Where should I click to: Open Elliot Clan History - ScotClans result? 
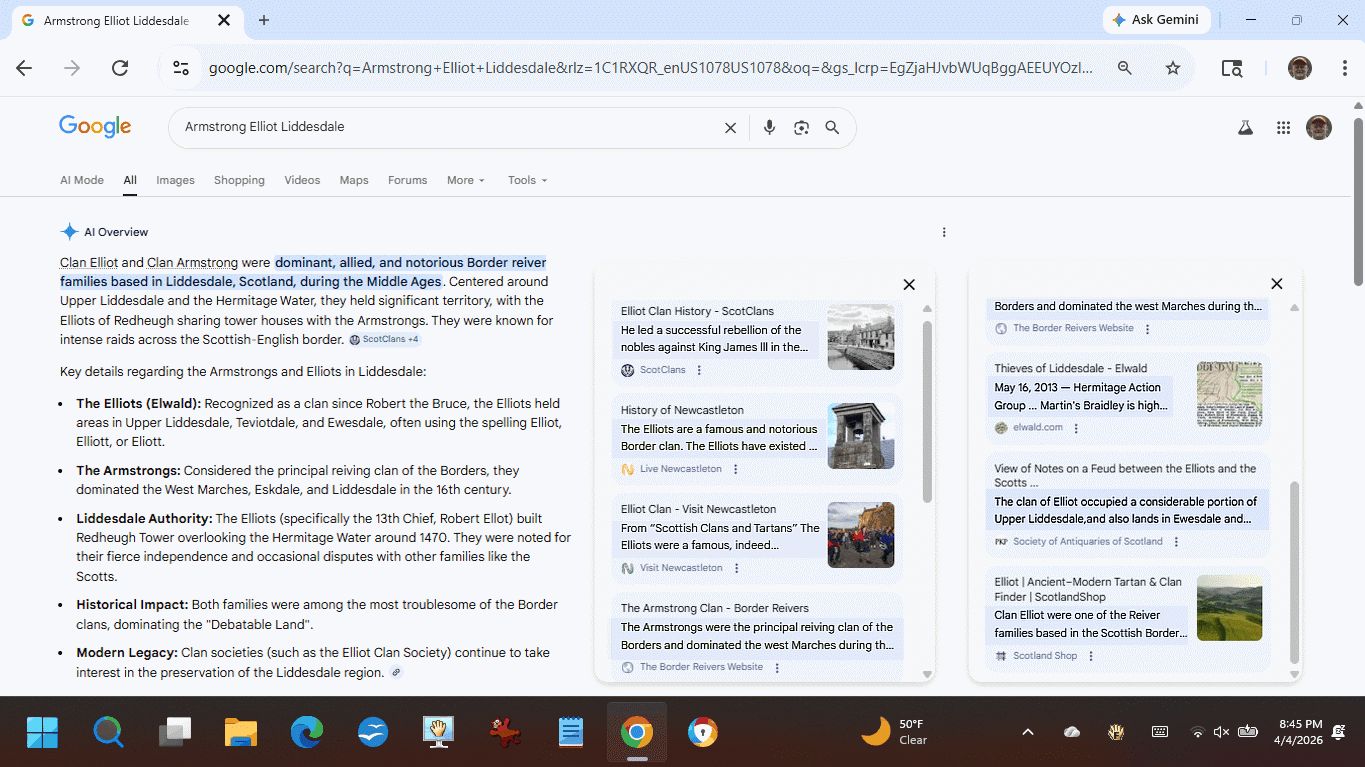[x=697, y=311]
